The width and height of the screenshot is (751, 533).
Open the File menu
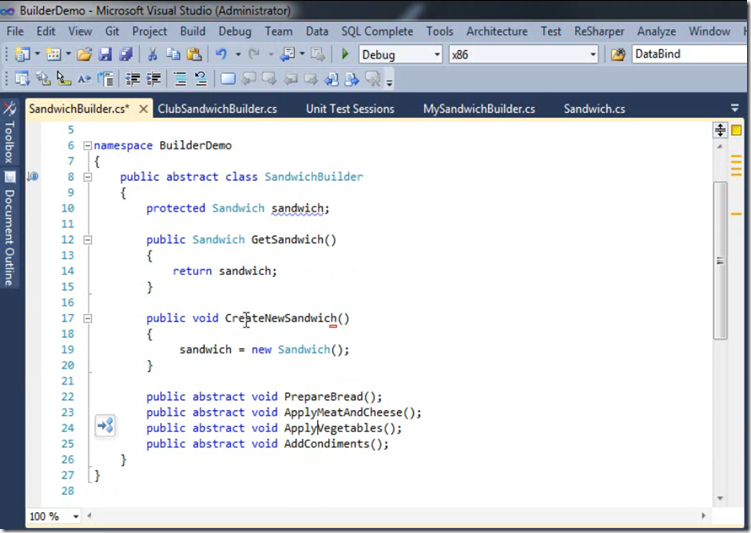[x=15, y=31]
